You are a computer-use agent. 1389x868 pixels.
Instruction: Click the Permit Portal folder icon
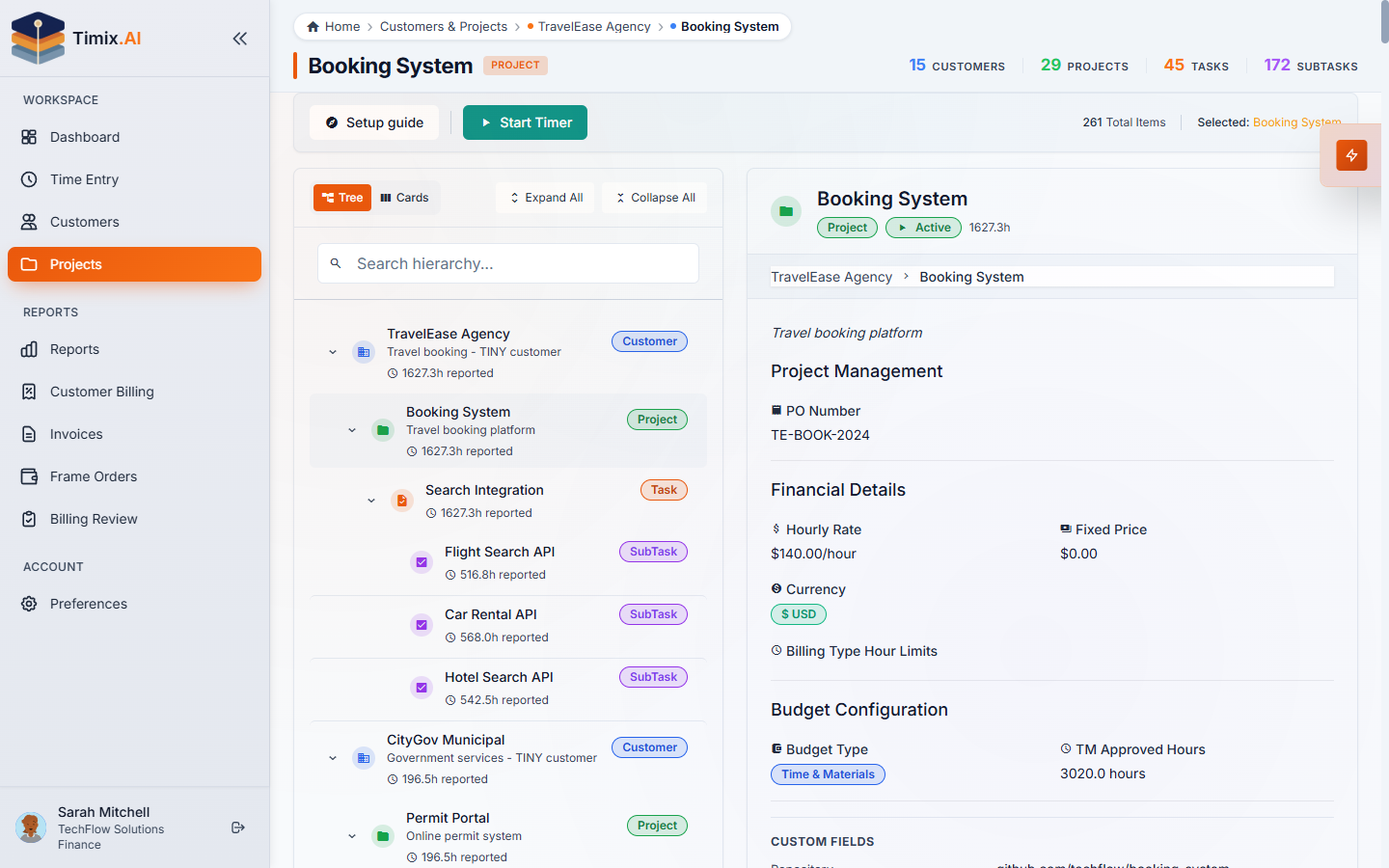pyautogui.click(x=383, y=836)
